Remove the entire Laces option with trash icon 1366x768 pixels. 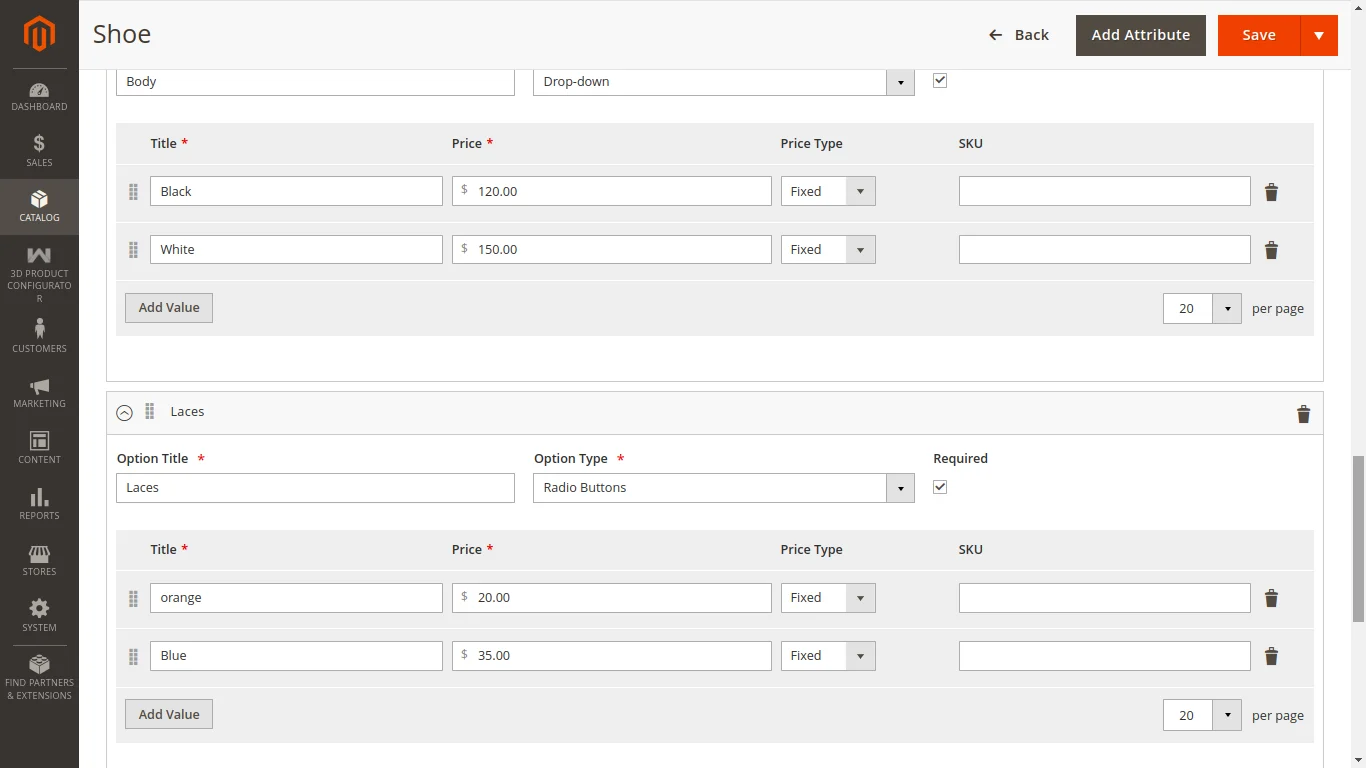(1303, 413)
